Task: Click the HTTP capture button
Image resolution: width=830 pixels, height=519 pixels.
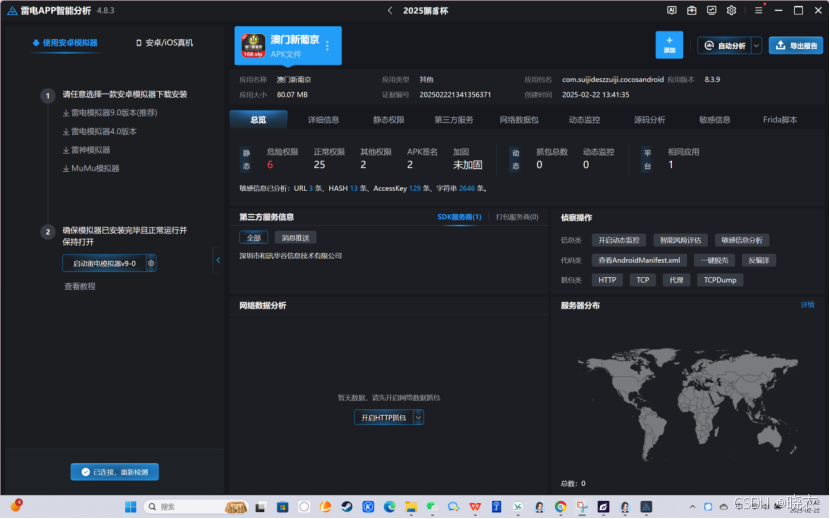Action: pyautogui.click(x=607, y=280)
